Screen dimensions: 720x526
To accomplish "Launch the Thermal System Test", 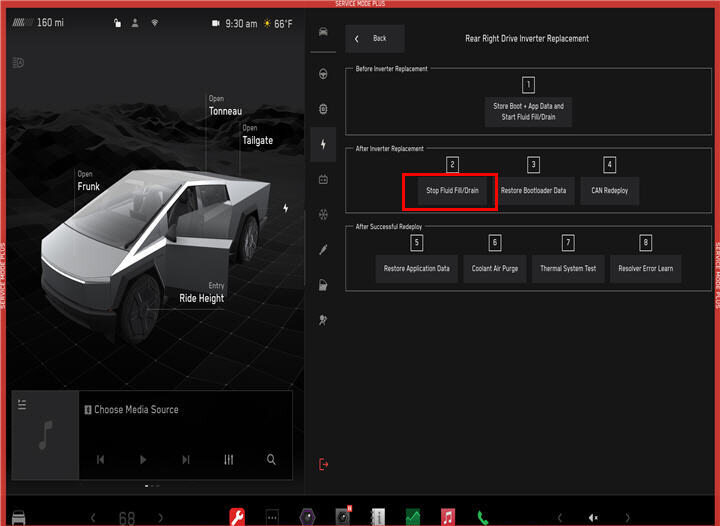I will pos(568,269).
